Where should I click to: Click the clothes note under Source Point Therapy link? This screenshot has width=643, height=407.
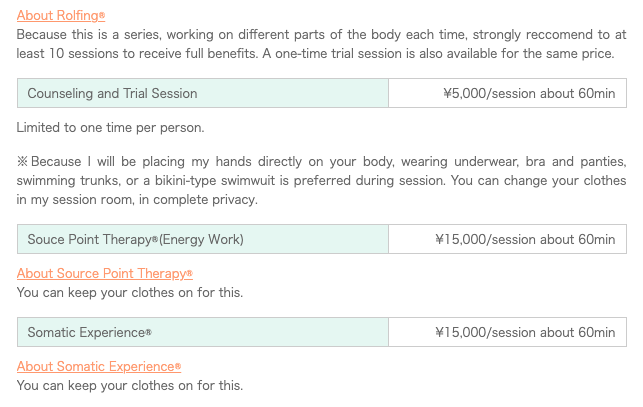pyautogui.click(x=130, y=293)
